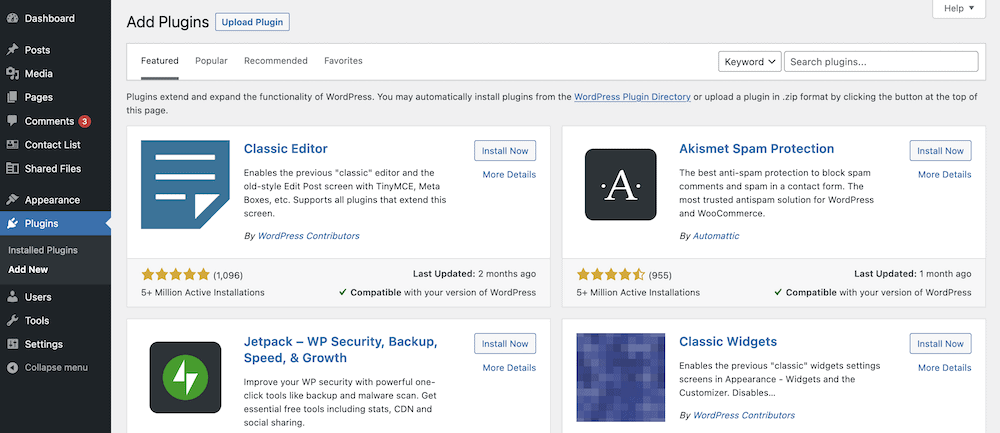This screenshot has width=1000, height=433.
Task: Expand the Help panel
Action: (x=959, y=9)
